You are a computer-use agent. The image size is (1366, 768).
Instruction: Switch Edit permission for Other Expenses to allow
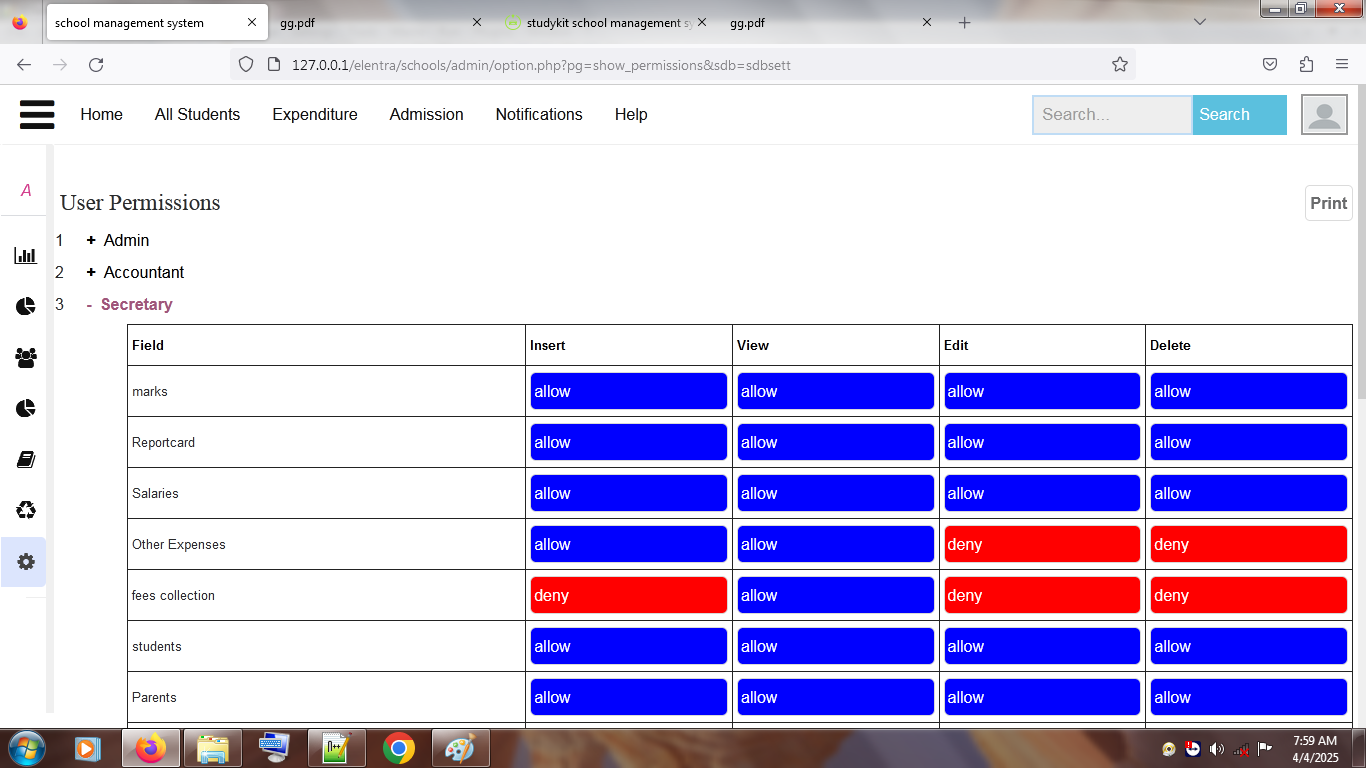point(1041,543)
